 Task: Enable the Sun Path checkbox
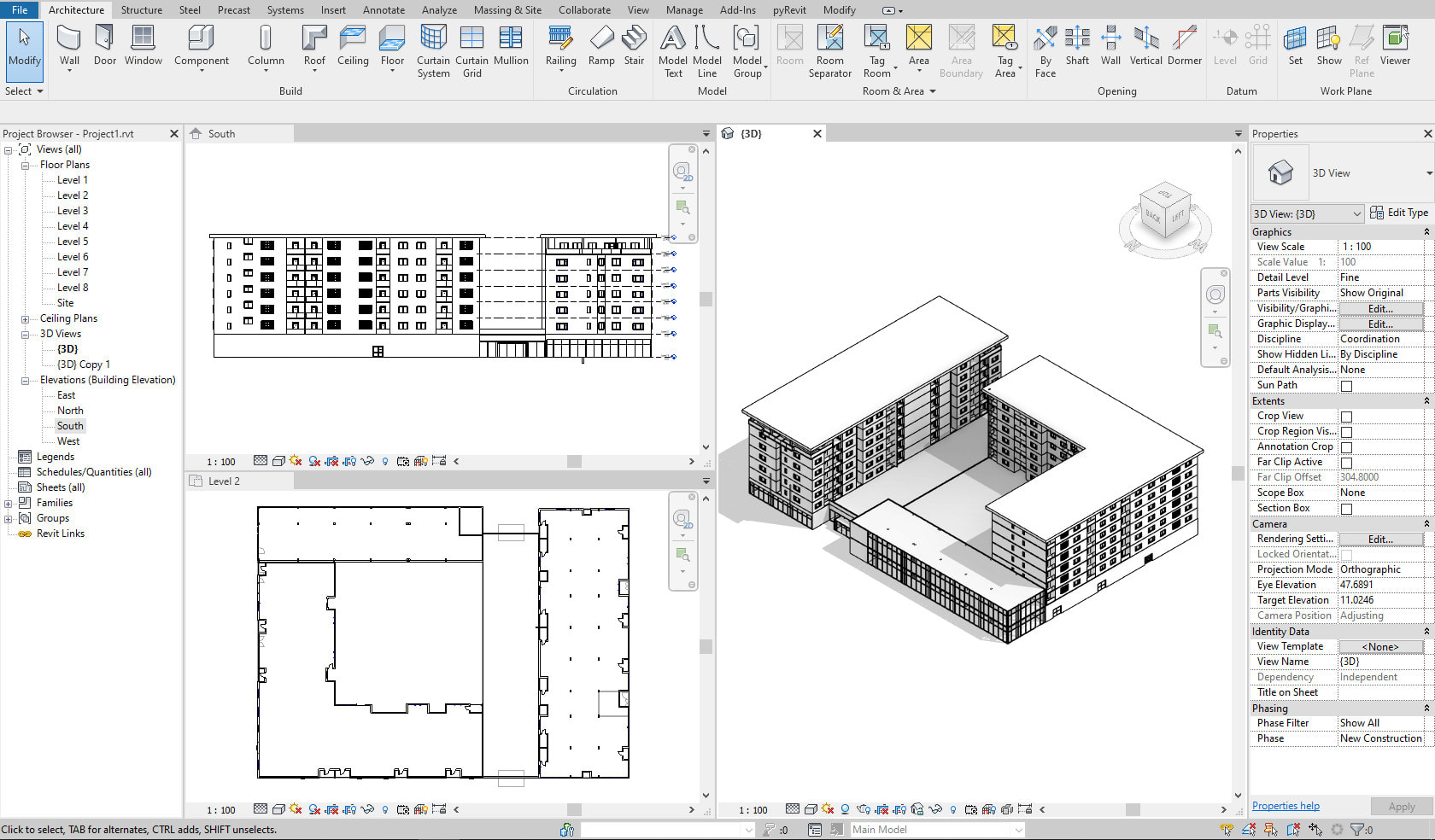(x=1346, y=386)
